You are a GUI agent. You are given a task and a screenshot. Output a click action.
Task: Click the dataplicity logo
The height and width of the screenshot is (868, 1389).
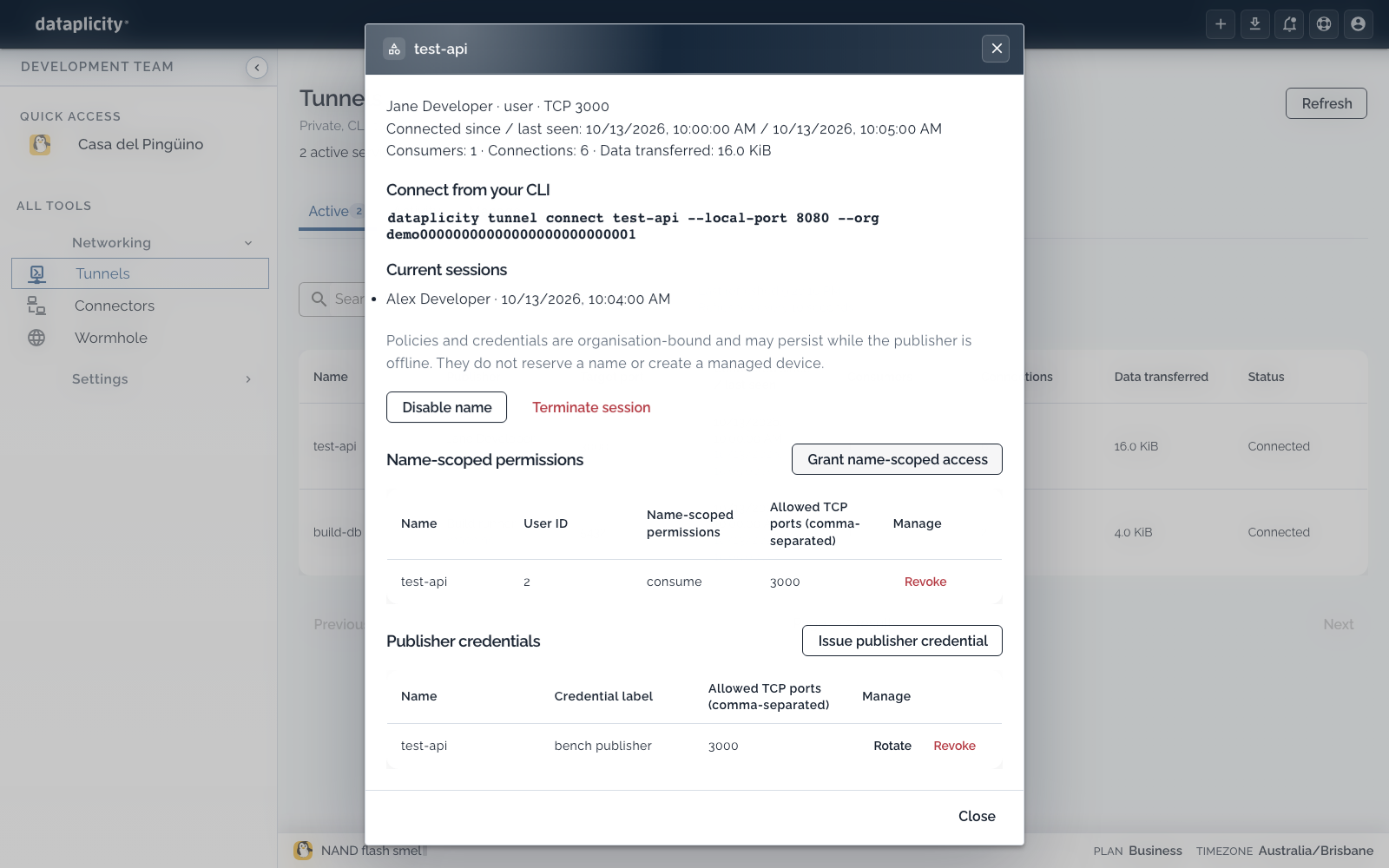coord(82,24)
